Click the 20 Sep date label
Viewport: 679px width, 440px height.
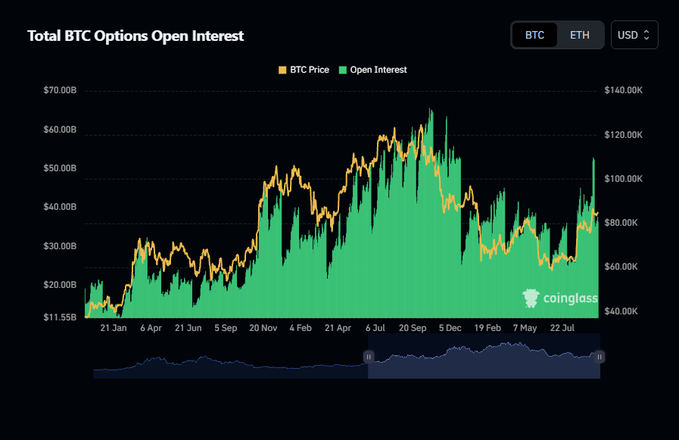tap(413, 328)
